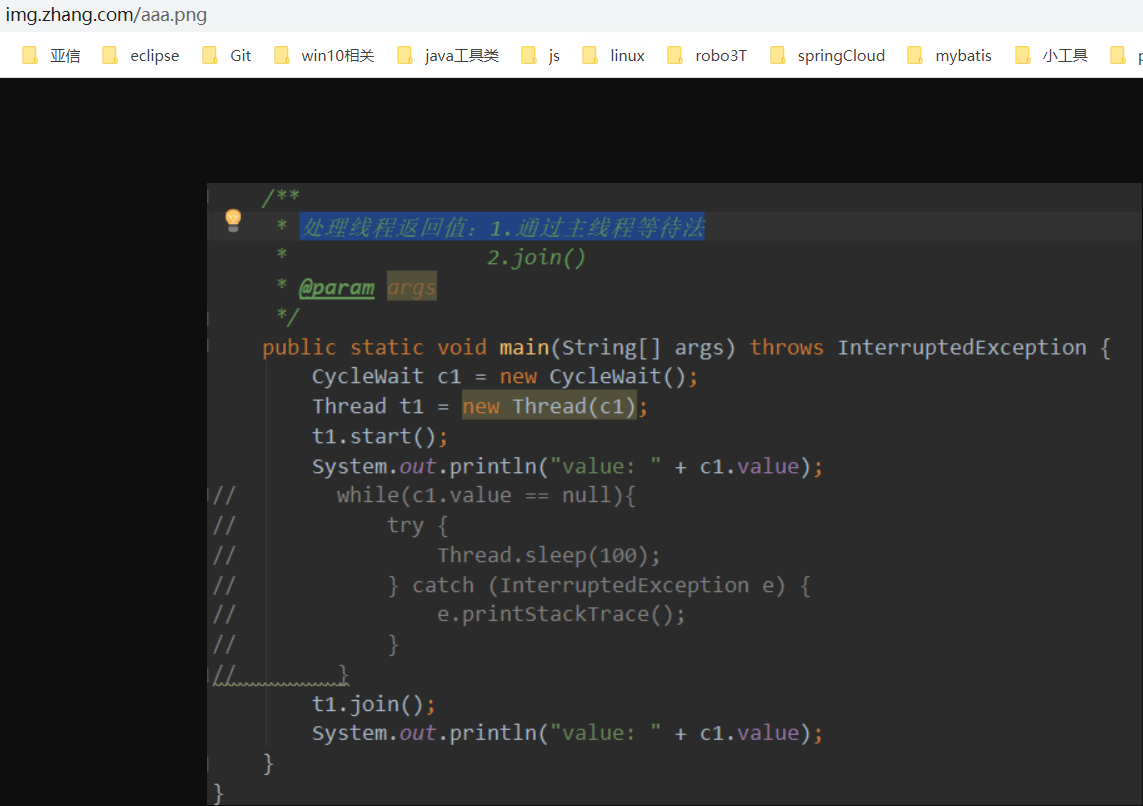
Task: Click the commented catch (InterruptedException e) line
Action: tap(599, 585)
